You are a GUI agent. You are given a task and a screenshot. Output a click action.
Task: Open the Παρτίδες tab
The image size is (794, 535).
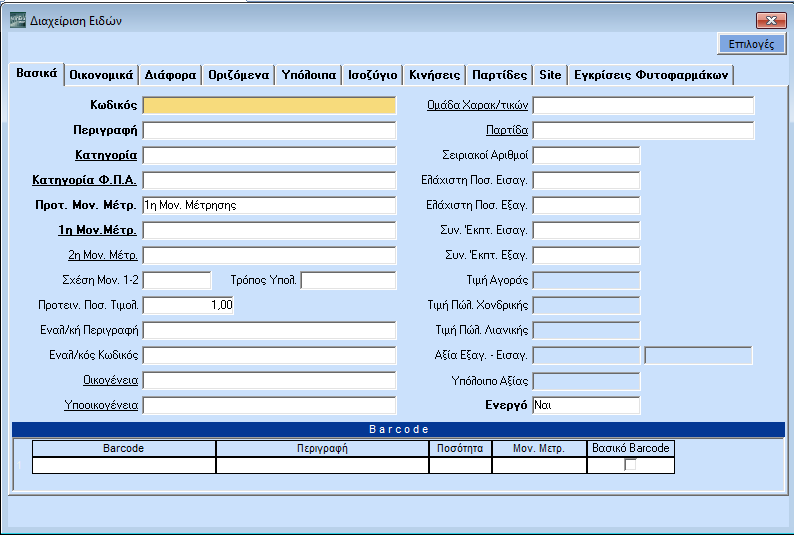(499, 75)
